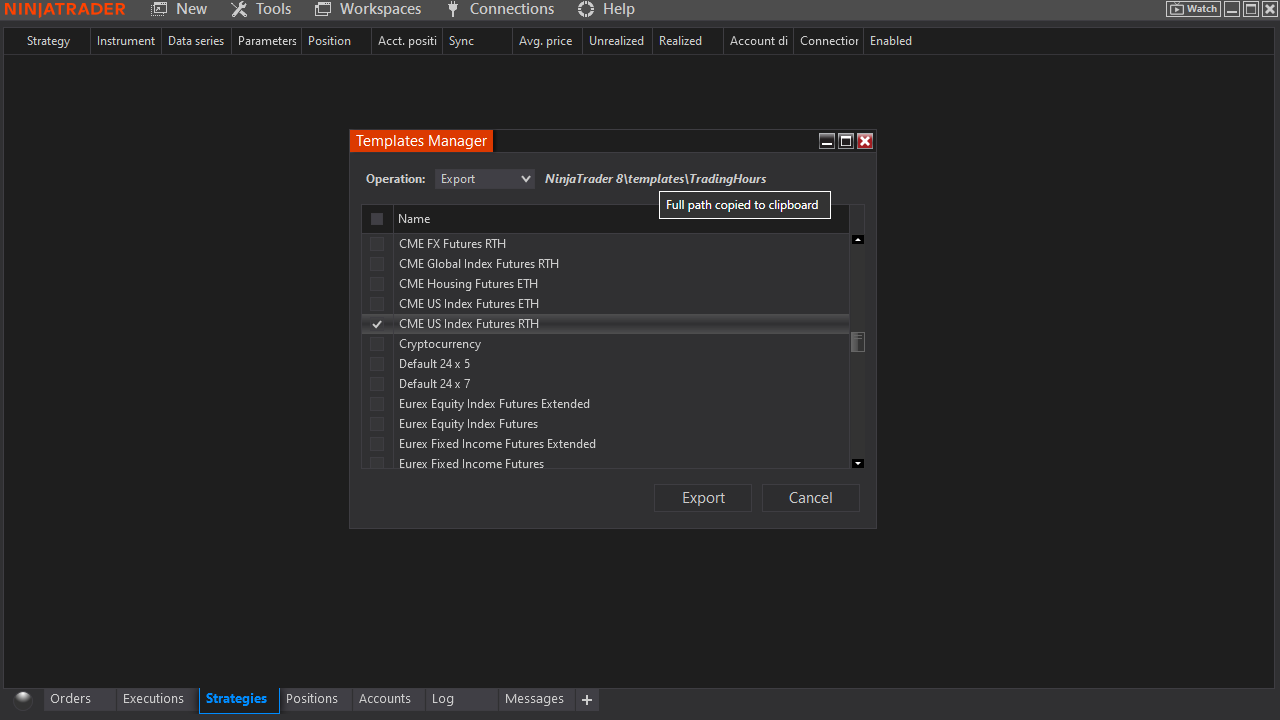Check Eurex Equity Index Futures checkbox
1280x720 pixels.
[x=377, y=424]
